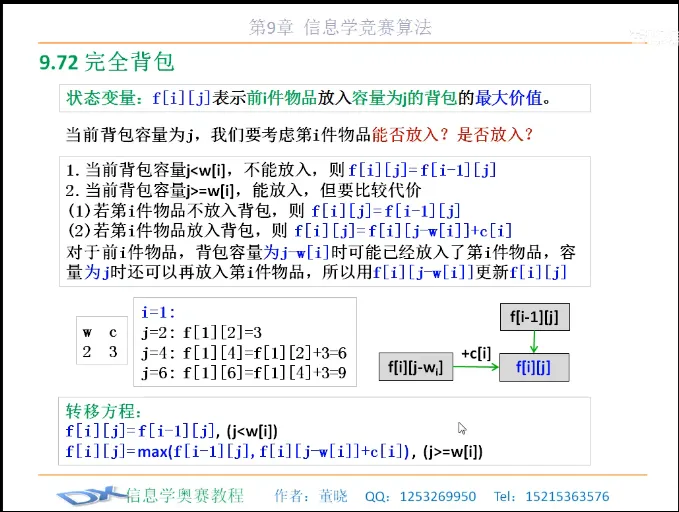The height and width of the screenshot is (512, 679).
Task: Click the green +c[i] horizontal arrow
Action: pos(476,368)
